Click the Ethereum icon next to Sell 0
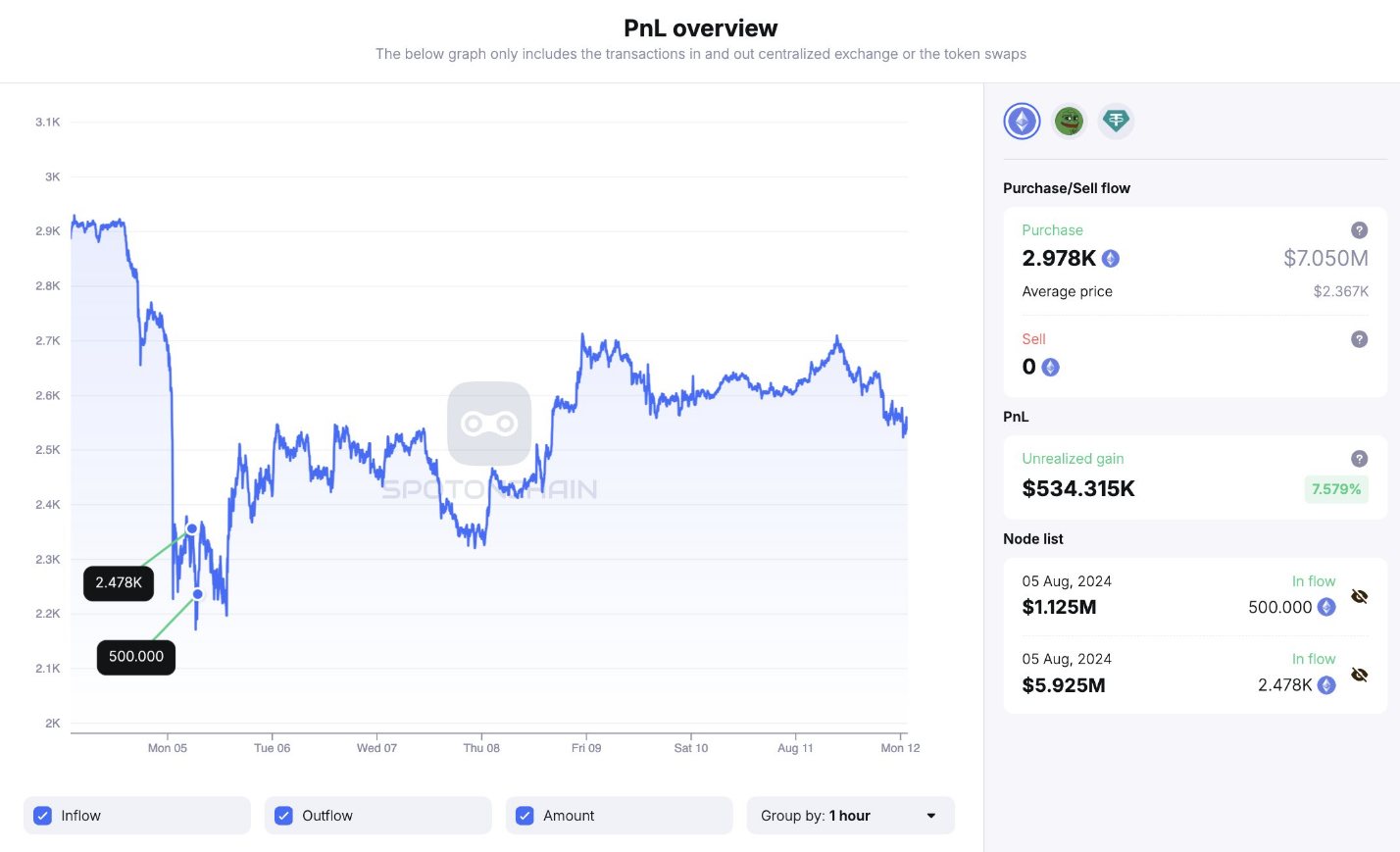This screenshot has height=852, width=1400. (x=1051, y=368)
